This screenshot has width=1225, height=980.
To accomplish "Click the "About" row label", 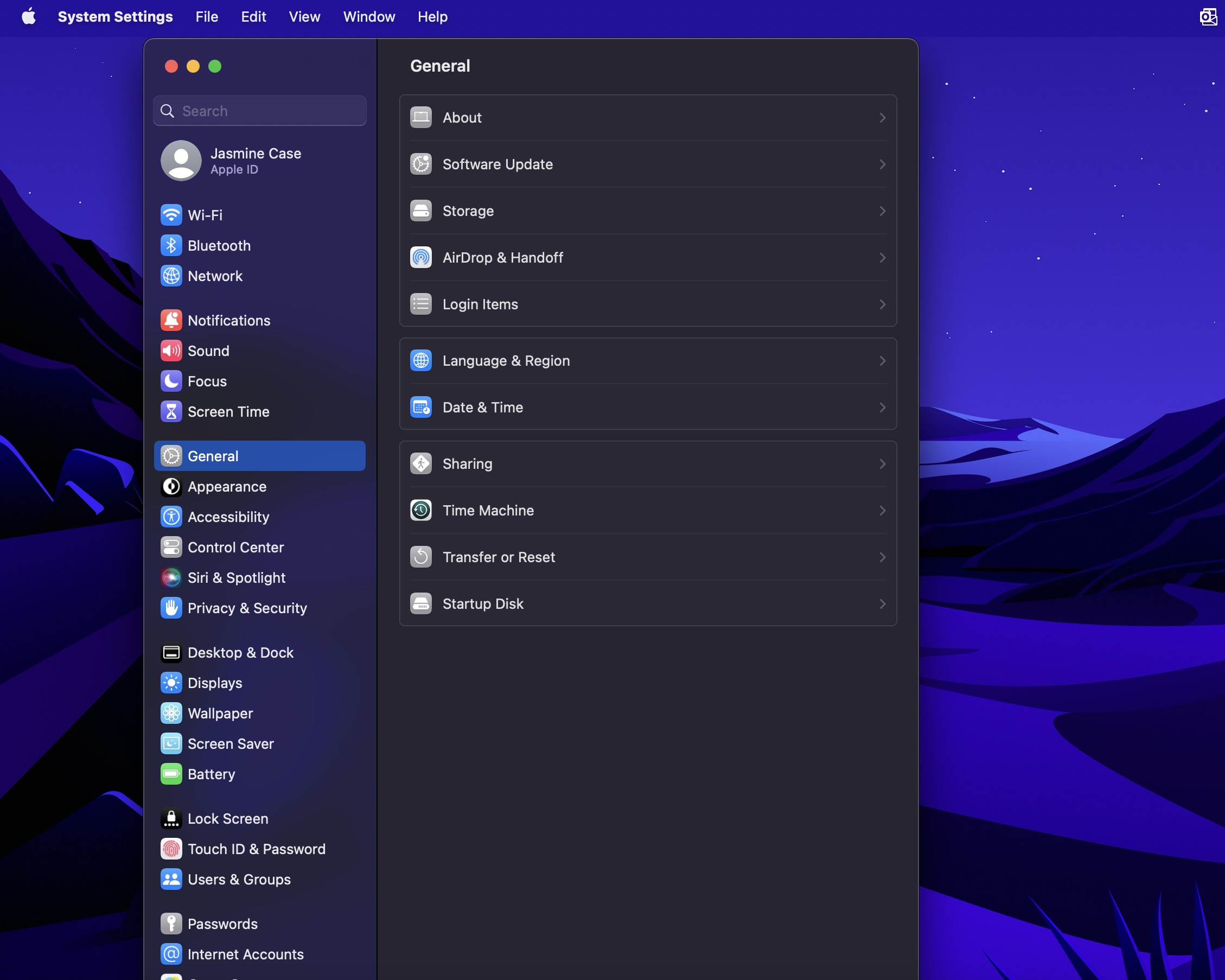I will pos(463,118).
